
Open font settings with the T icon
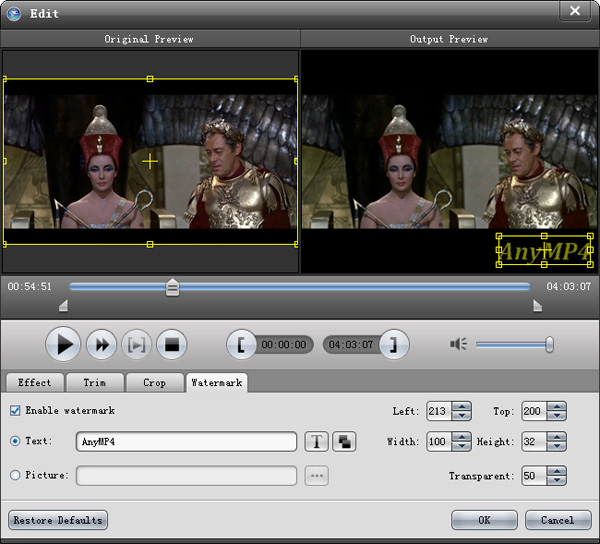point(316,441)
